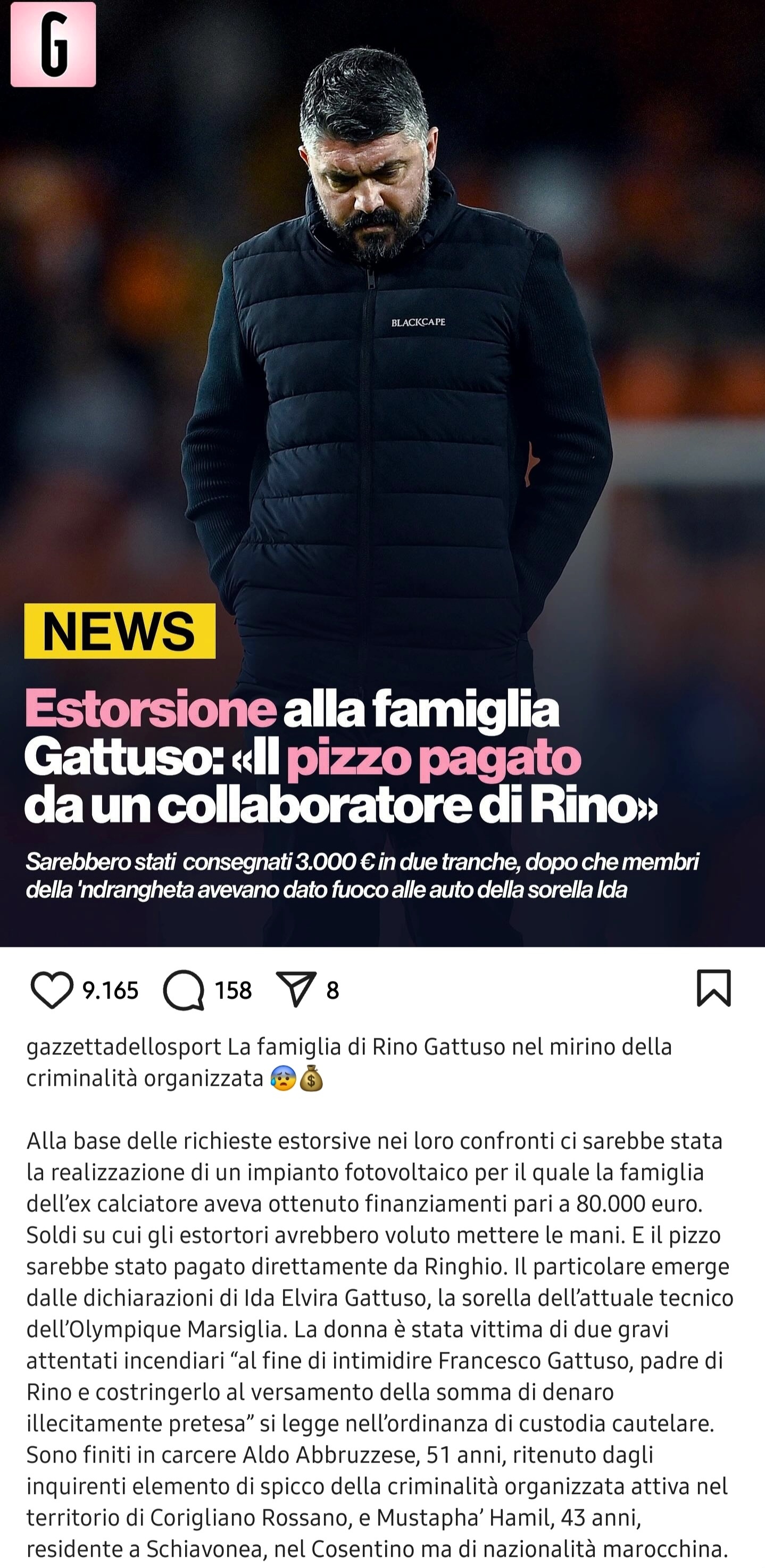Like the post with the heart icon
765x1568 pixels.
(x=52, y=991)
